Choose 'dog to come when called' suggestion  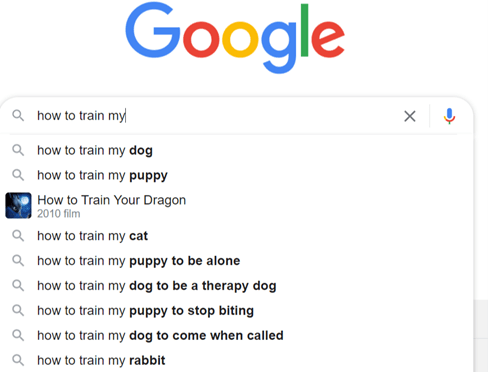click(x=237, y=335)
